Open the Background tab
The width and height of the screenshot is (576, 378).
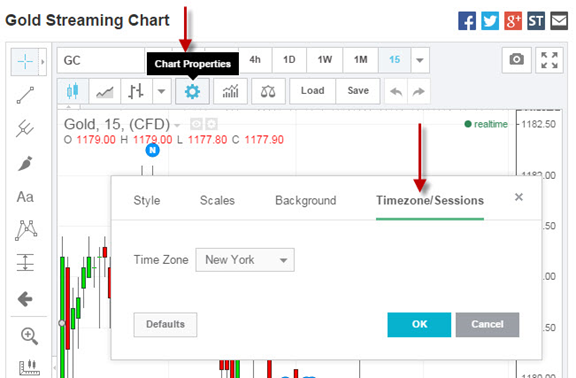[306, 201]
